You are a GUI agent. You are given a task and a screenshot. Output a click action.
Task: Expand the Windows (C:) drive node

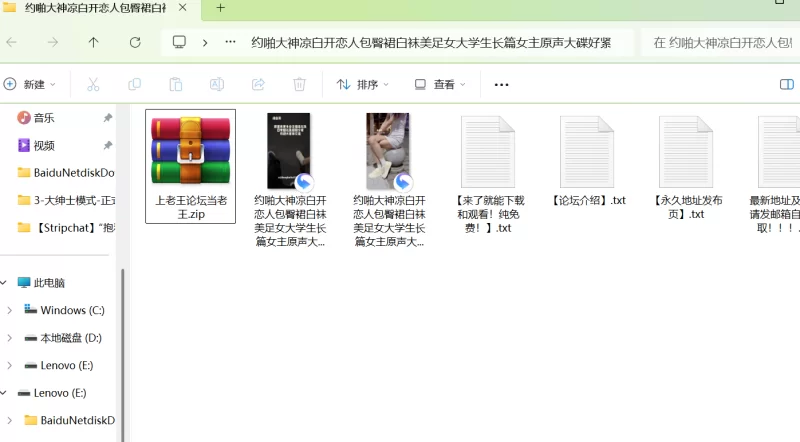9,310
